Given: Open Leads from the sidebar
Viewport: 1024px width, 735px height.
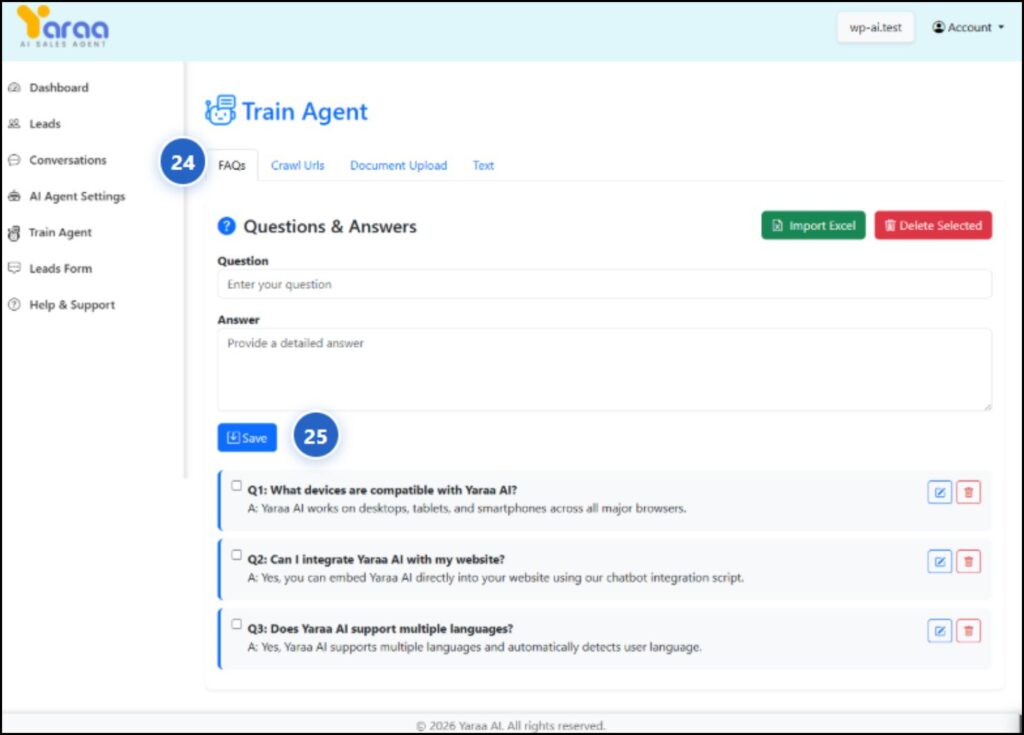Looking at the screenshot, I should 45,123.
